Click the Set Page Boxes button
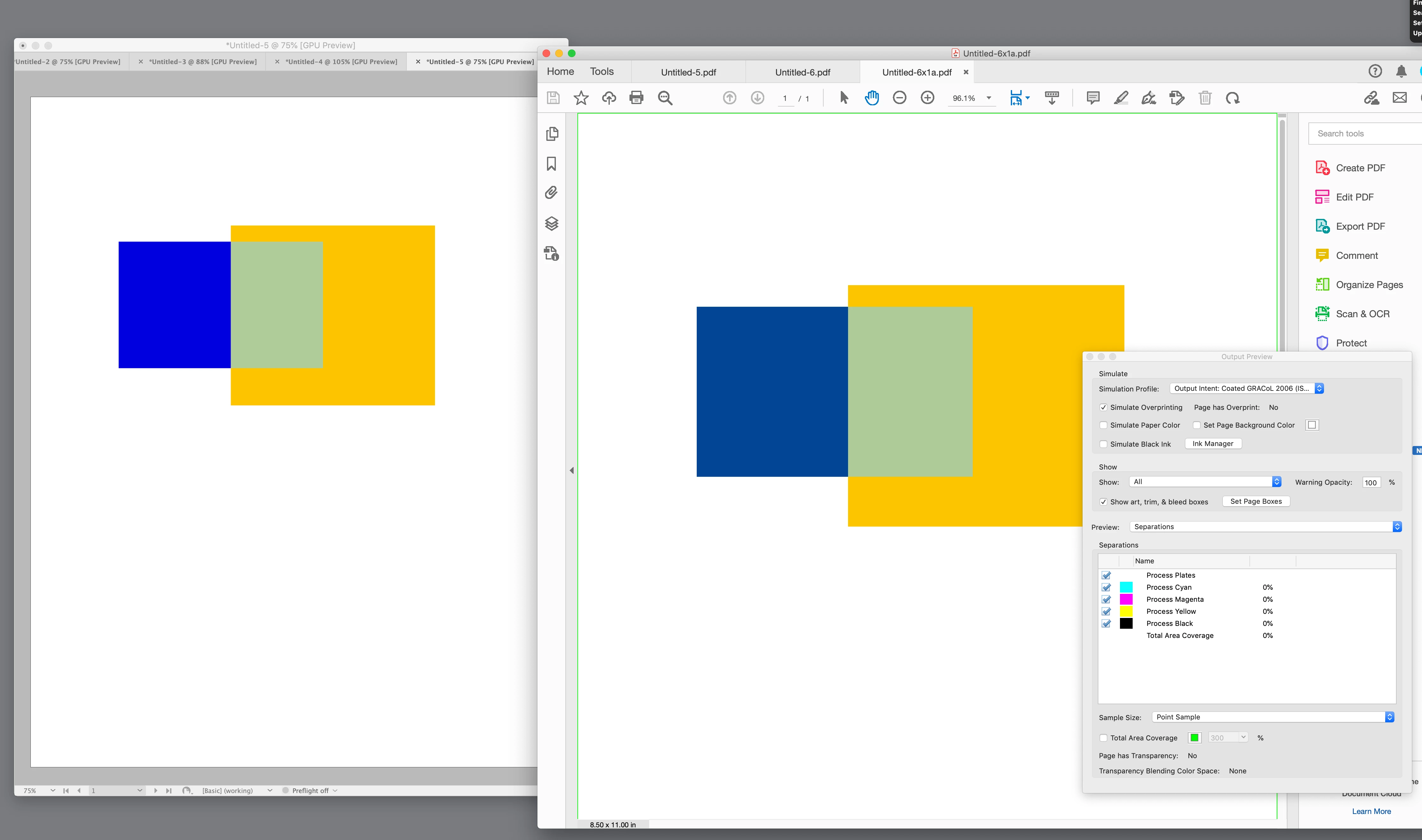This screenshot has height=840, width=1422. coord(1255,502)
